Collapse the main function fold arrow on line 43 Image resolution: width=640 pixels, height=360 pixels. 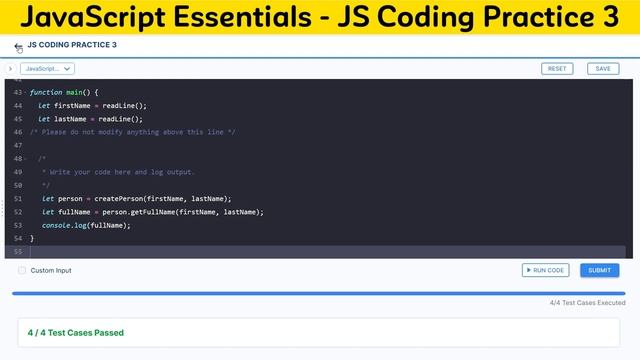pyautogui.click(x=25, y=93)
